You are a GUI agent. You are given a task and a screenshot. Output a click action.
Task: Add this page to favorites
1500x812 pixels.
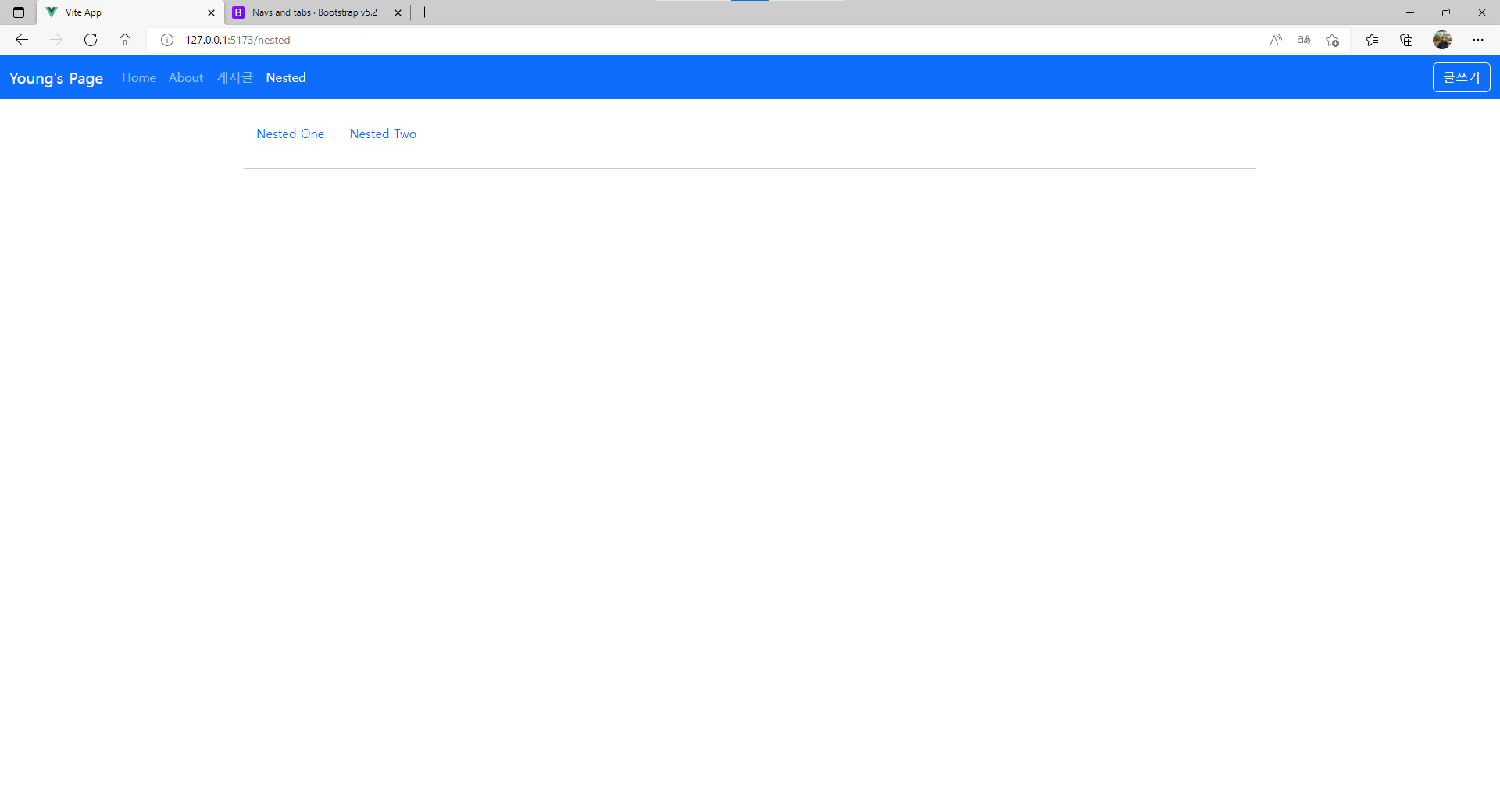[x=1333, y=40]
